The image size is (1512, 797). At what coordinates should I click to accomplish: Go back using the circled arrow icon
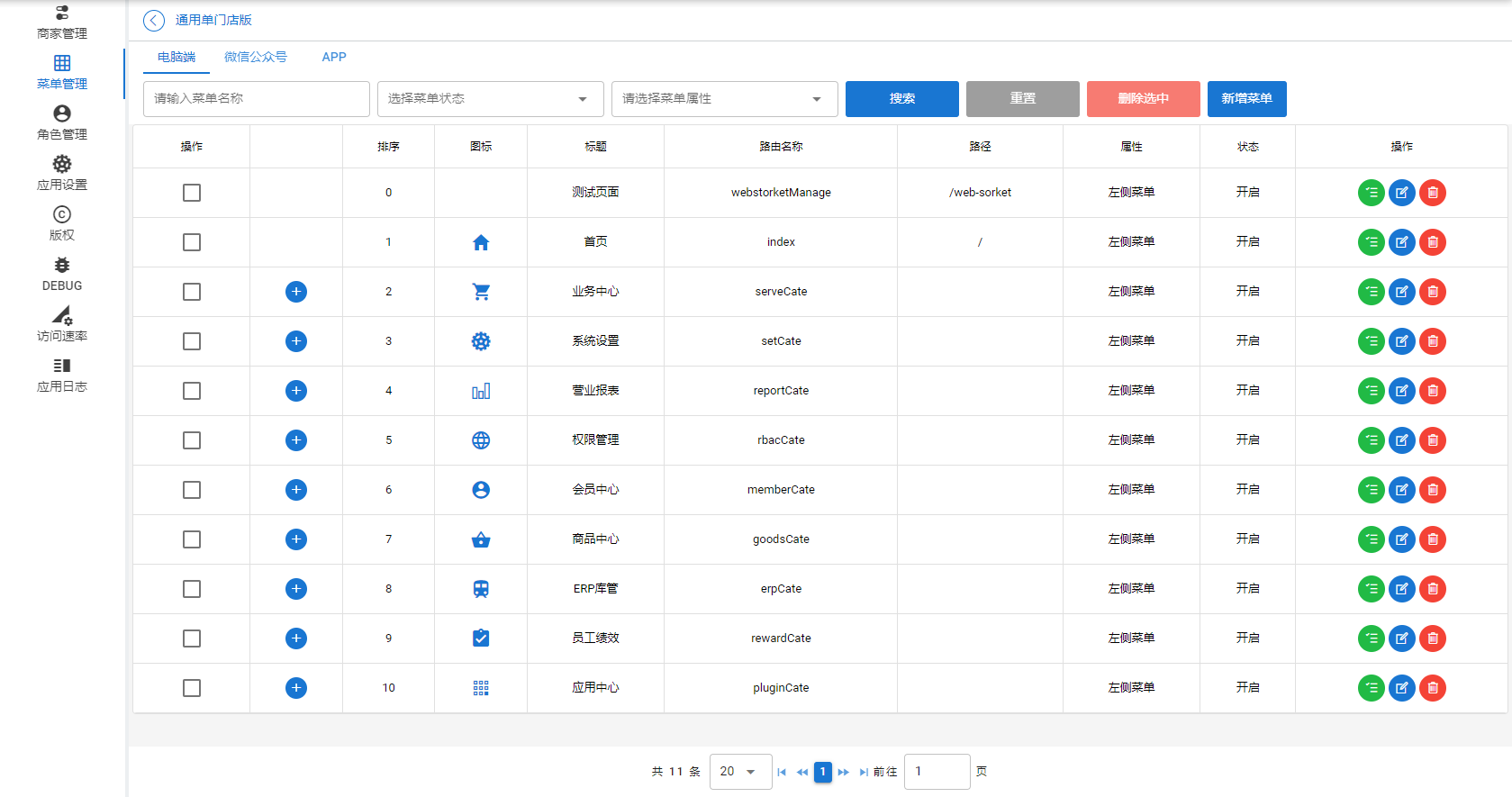coord(154,20)
